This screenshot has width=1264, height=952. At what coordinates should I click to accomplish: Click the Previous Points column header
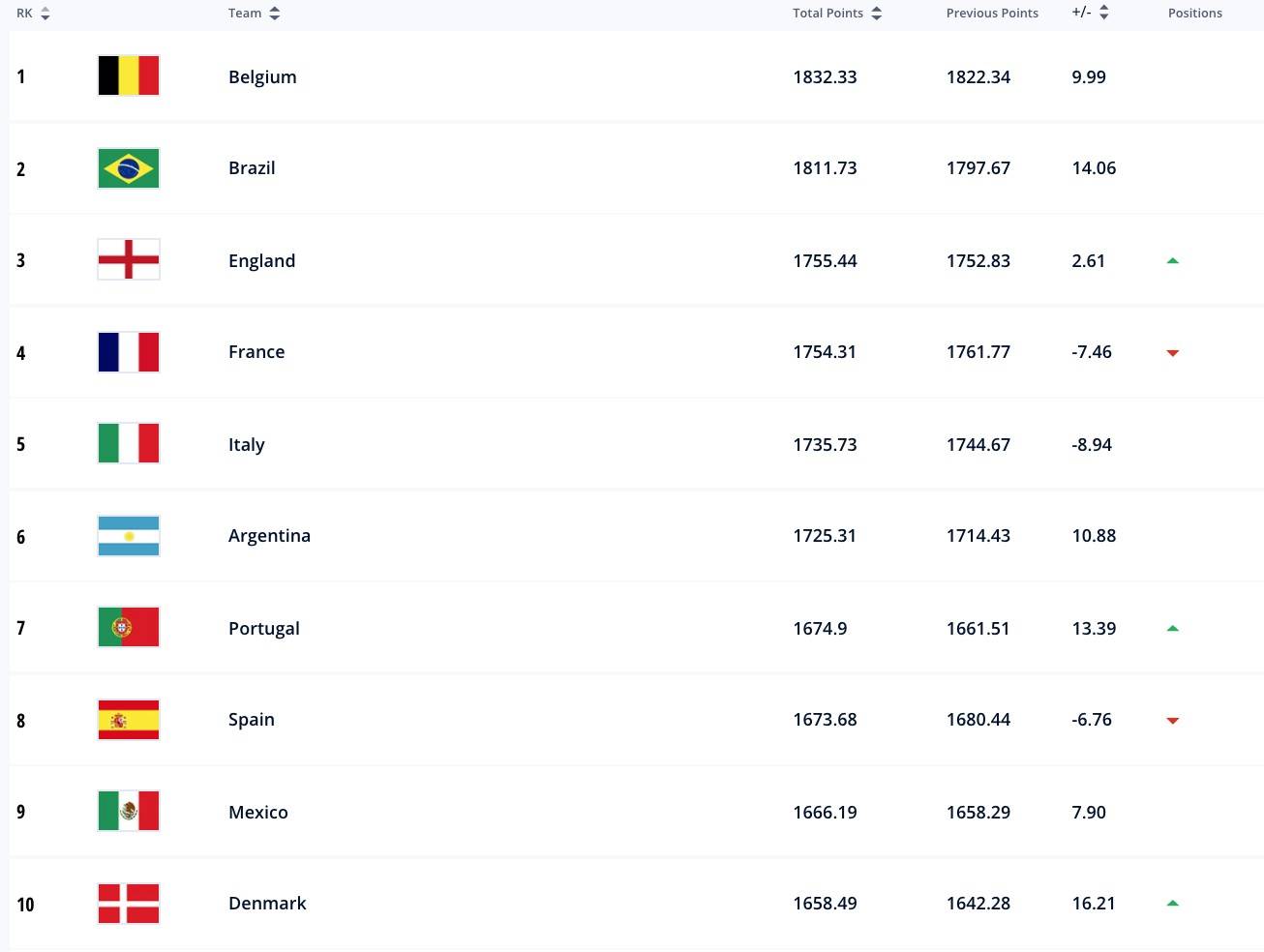(x=992, y=13)
